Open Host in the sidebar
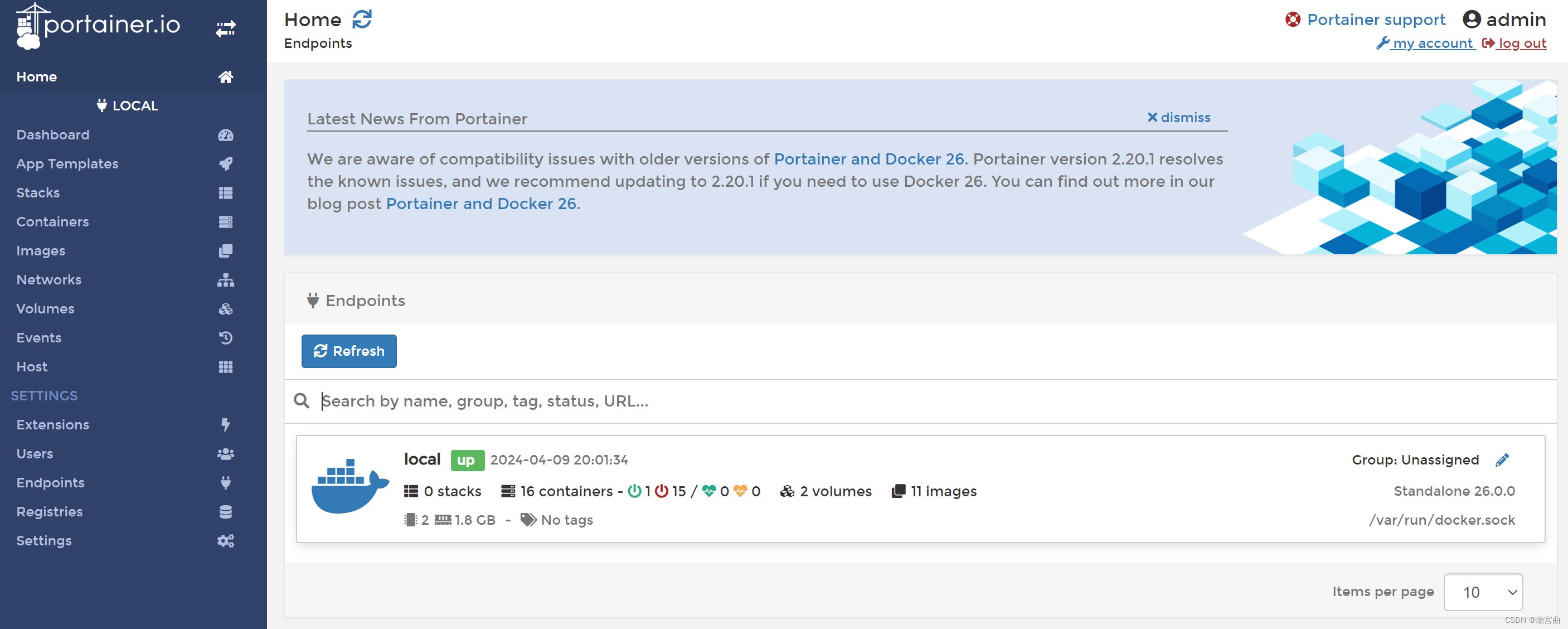Viewport: 1568px width, 629px height. click(x=32, y=366)
